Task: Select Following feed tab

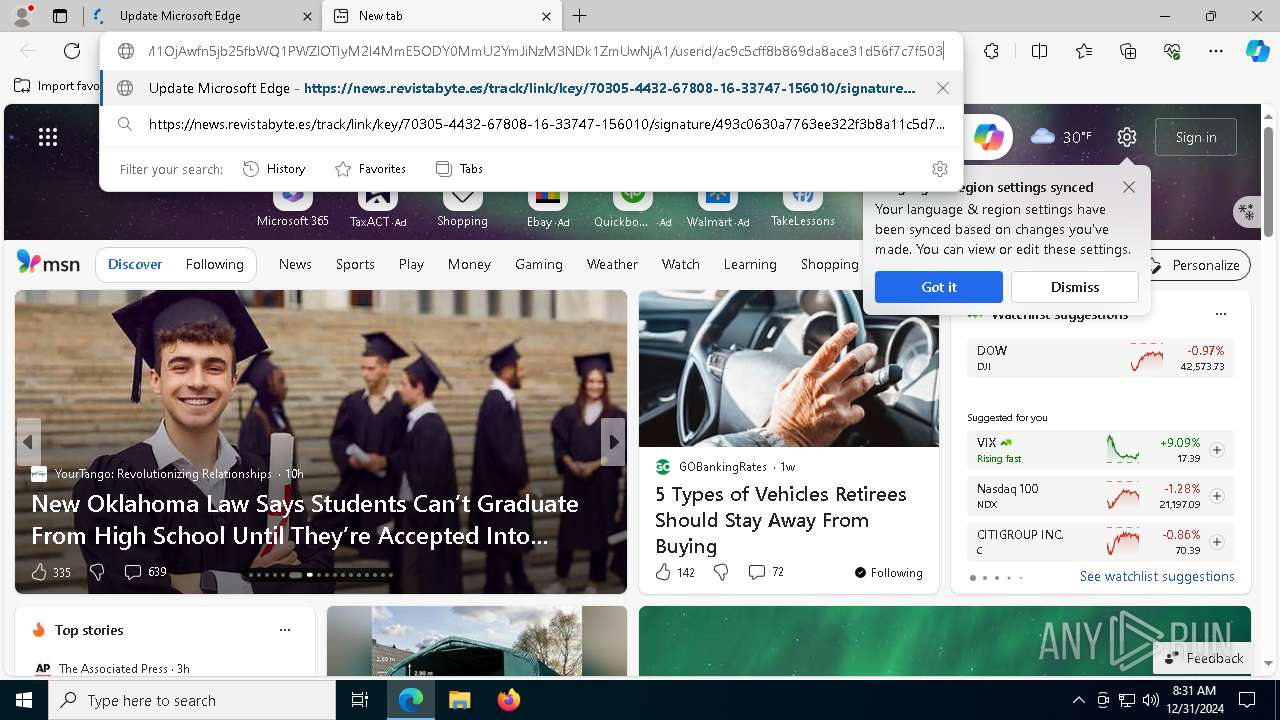Action: 214,264
